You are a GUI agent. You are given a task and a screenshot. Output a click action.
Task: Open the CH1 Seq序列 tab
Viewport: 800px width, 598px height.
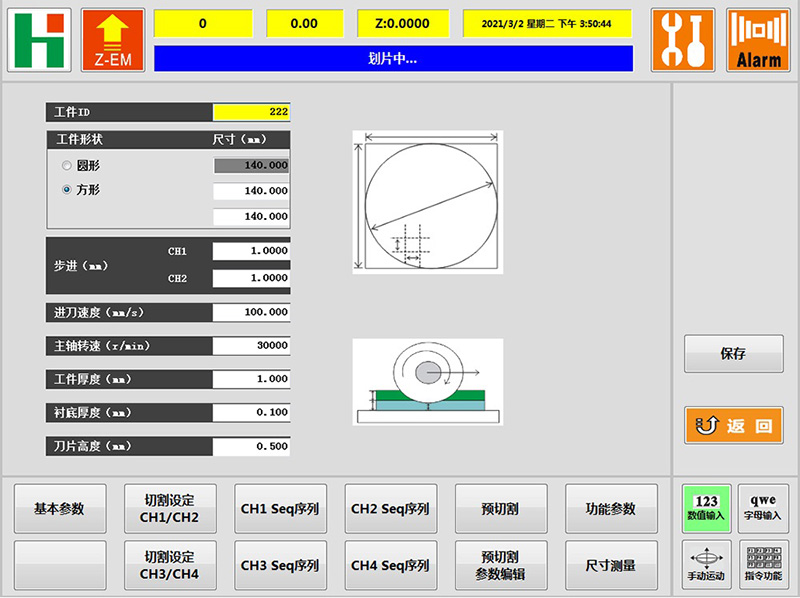(x=280, y=509)
